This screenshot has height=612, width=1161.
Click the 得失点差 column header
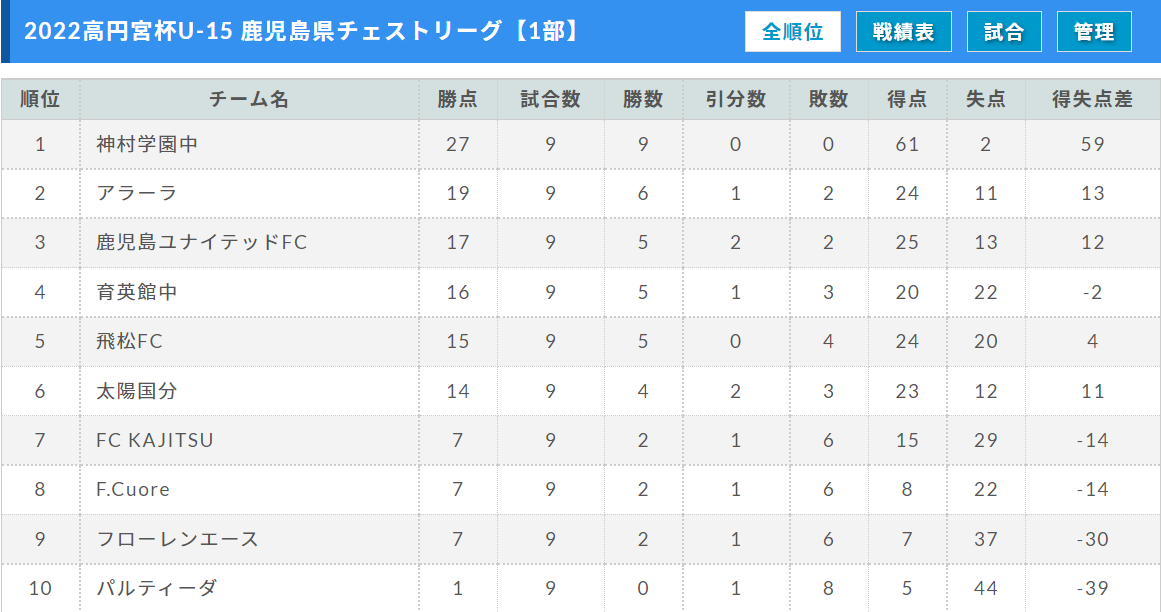tap(1092, 99)
